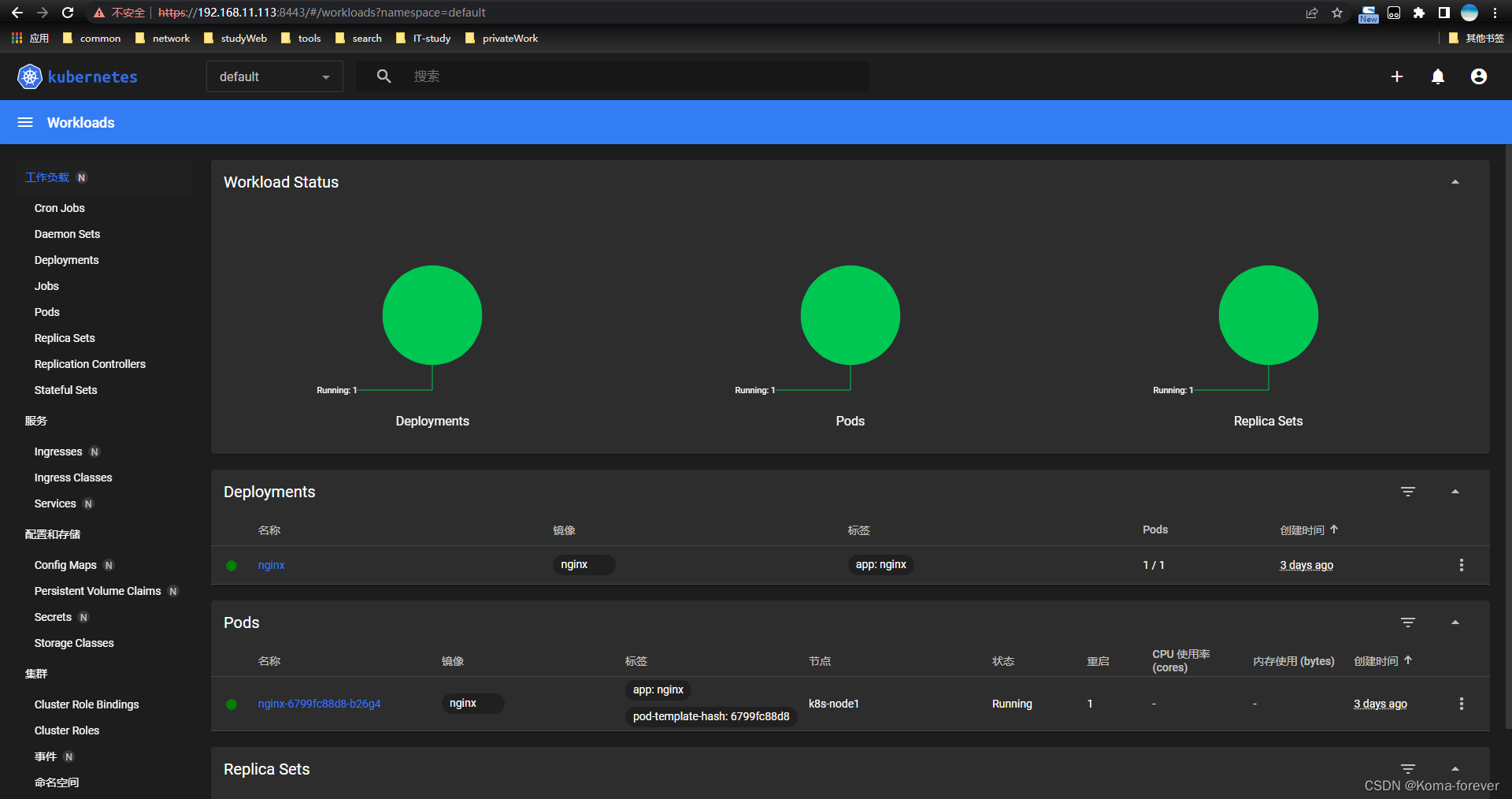1512x799 pixels.
Task: Open the Chrome three-dot menu
Action: pos(1495,13)
